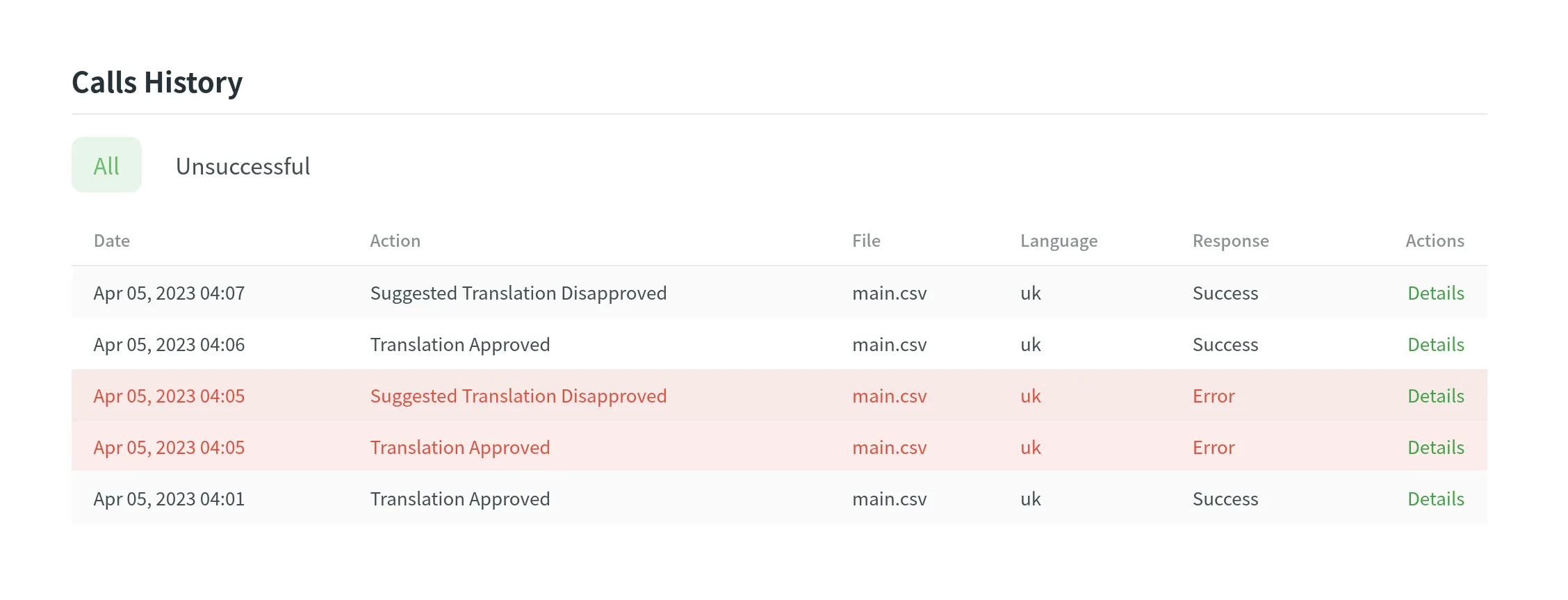Select the red Translation Approved action text

click(459, 447)
